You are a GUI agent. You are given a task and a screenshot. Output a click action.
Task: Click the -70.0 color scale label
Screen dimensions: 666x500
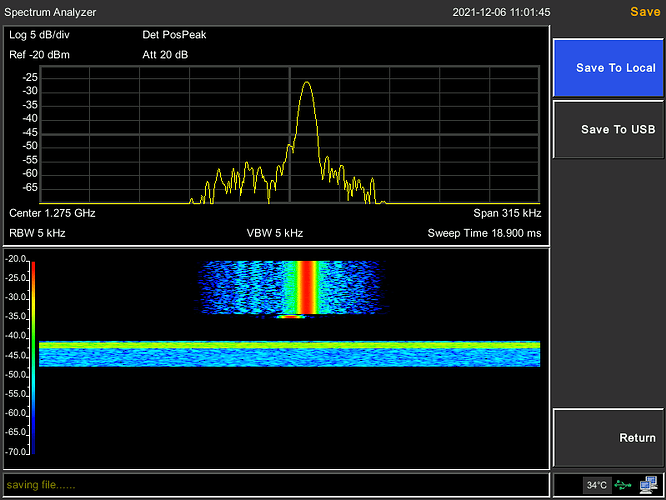[x=16, y=452]
